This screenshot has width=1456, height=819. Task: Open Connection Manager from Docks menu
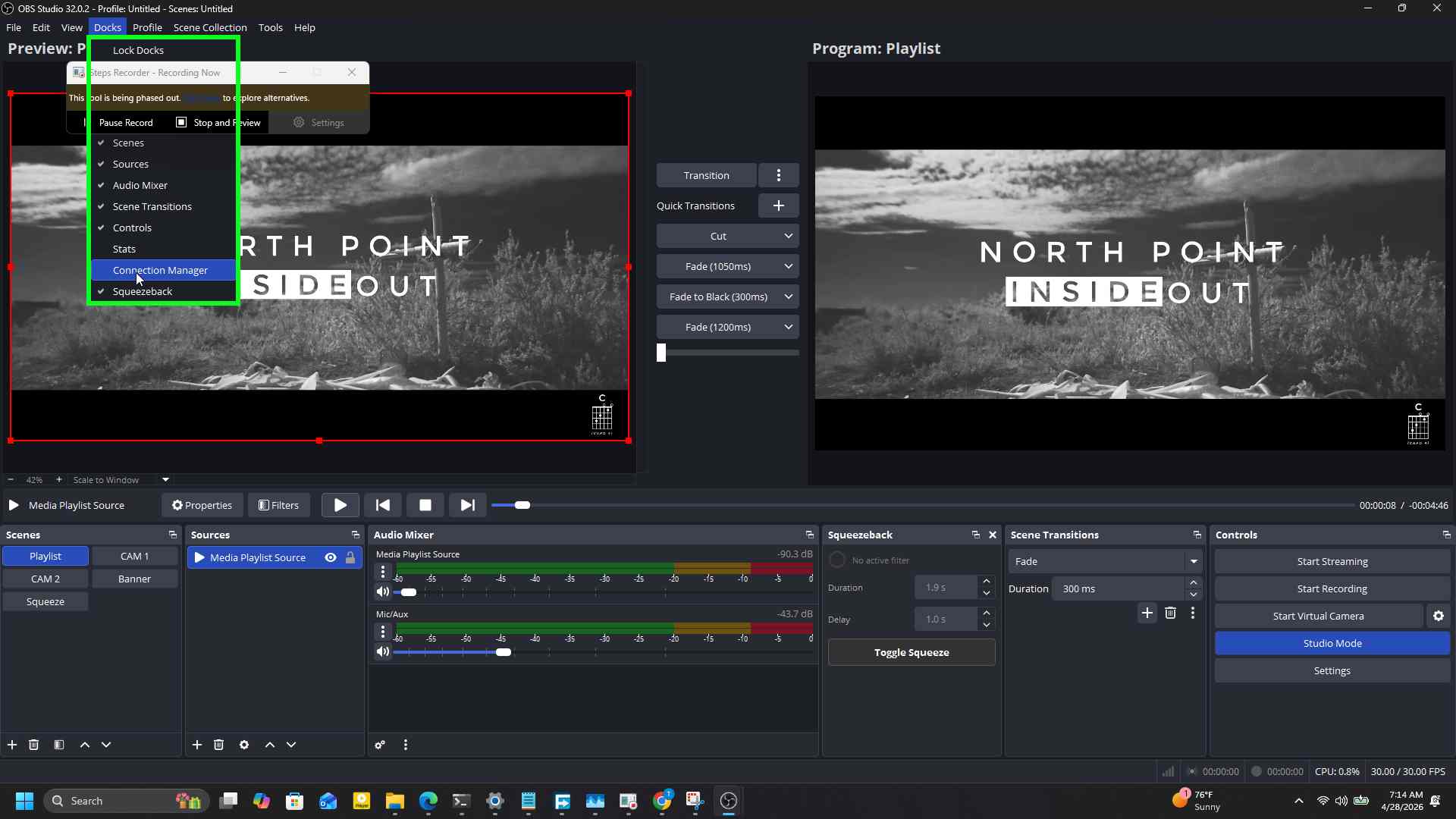click(164, 270)
